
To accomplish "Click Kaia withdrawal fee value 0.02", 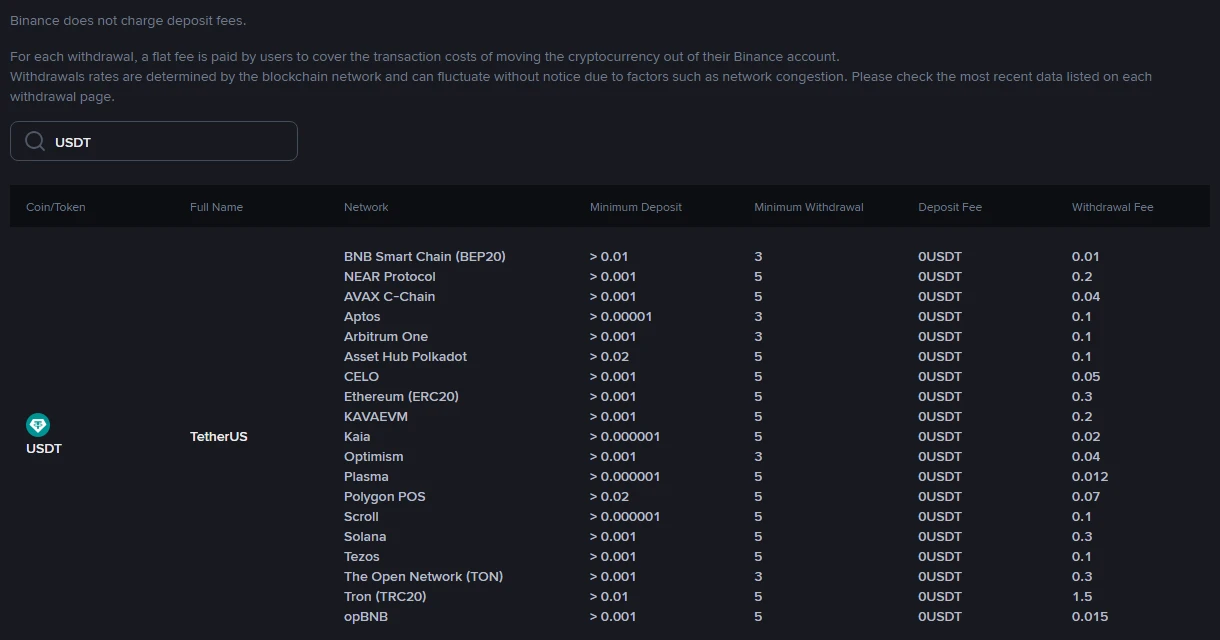I will pos(1086,436).
